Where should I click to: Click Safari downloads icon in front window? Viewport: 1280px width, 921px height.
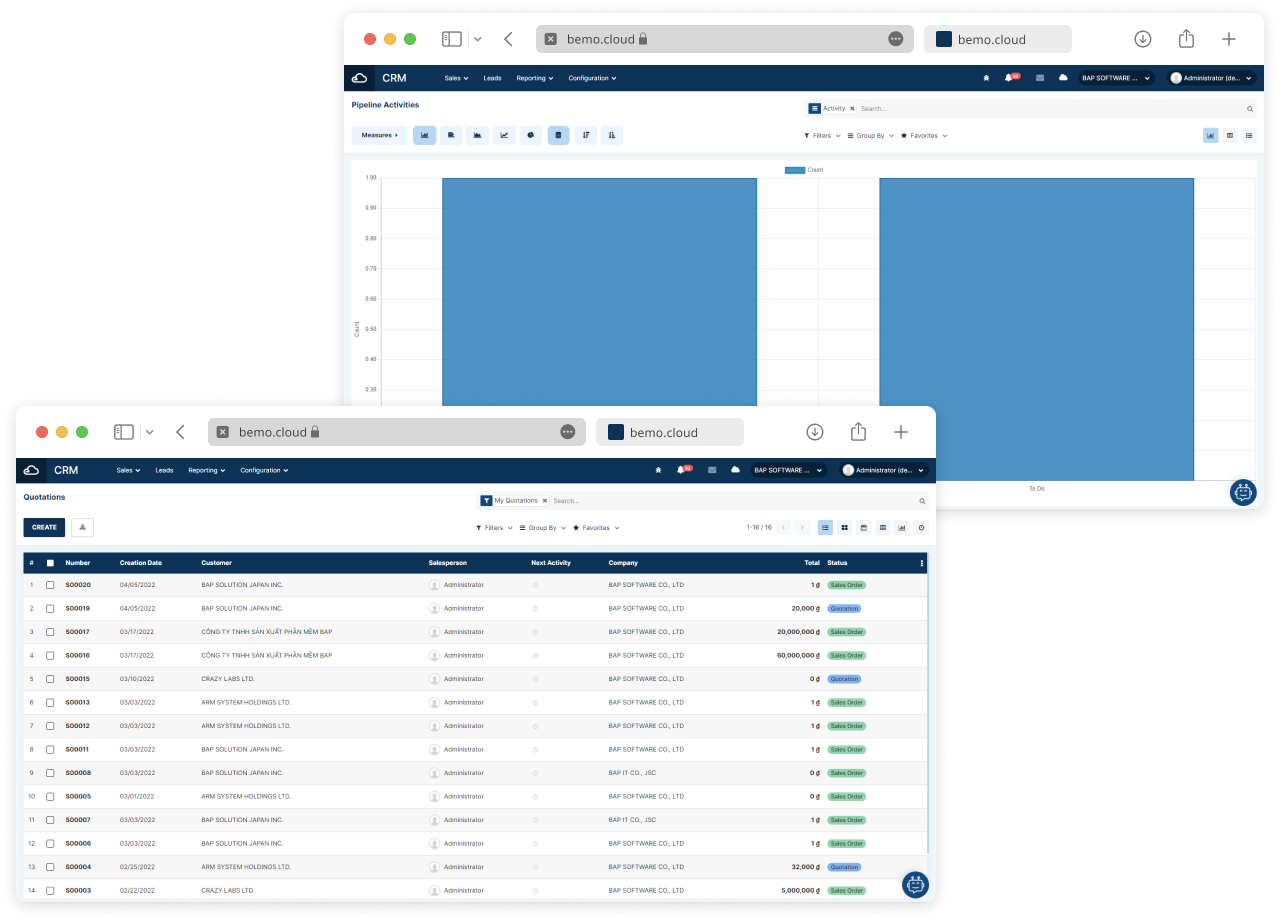click(815, 432)
